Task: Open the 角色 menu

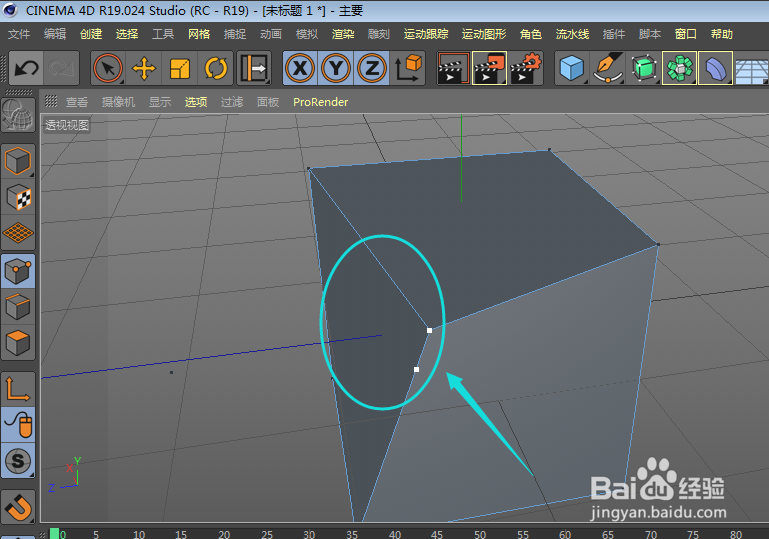Action: [x=531, y=34]
